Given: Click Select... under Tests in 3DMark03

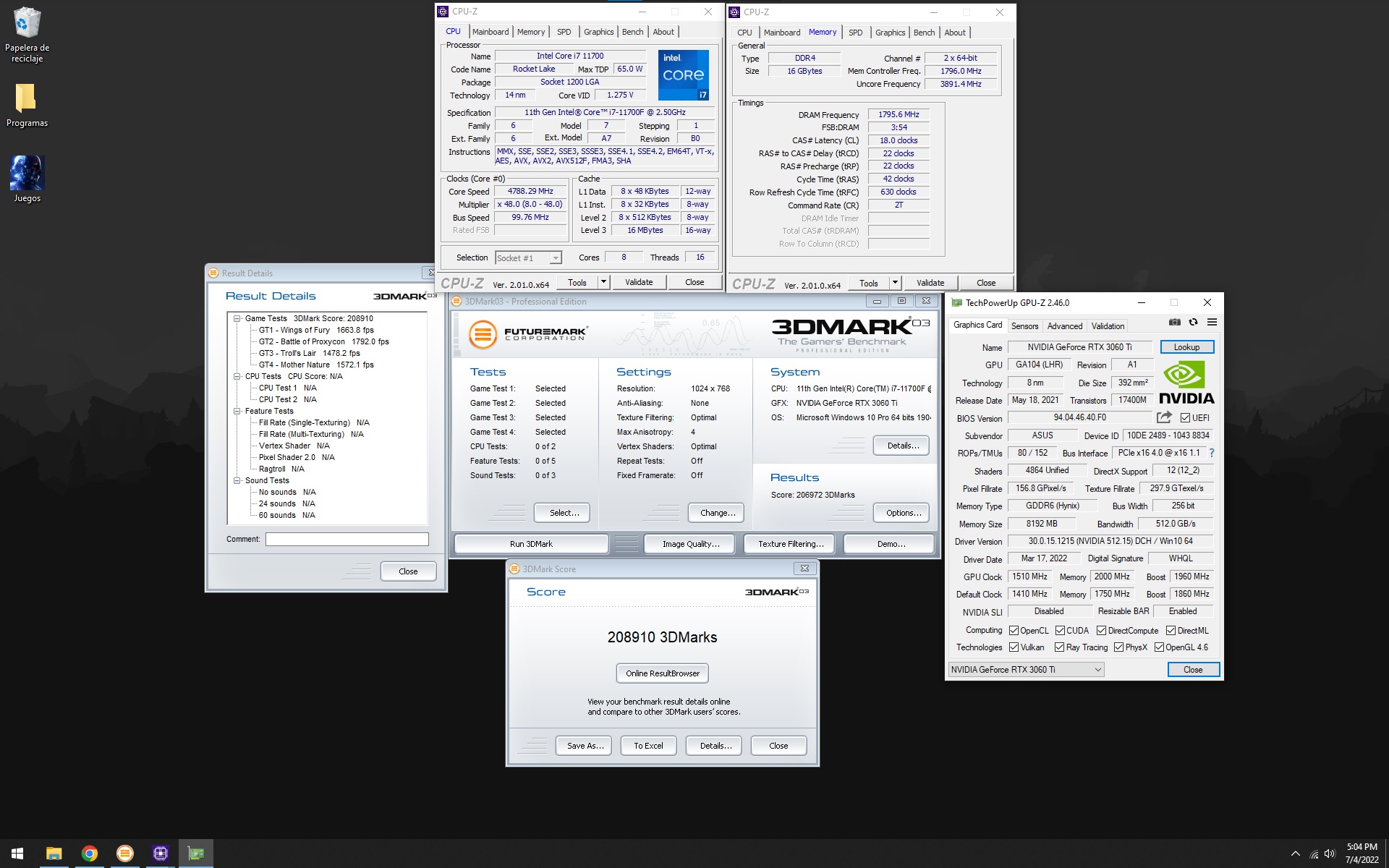Looking at the screenshot, I should pyautogui.click(x=562, y=513).
